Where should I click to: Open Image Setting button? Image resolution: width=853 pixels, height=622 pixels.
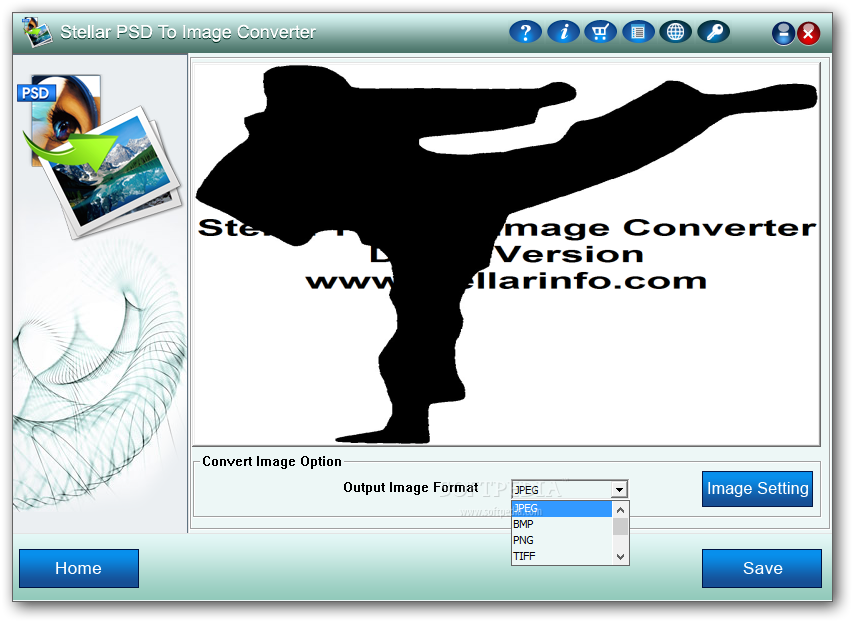coord(757,489)
